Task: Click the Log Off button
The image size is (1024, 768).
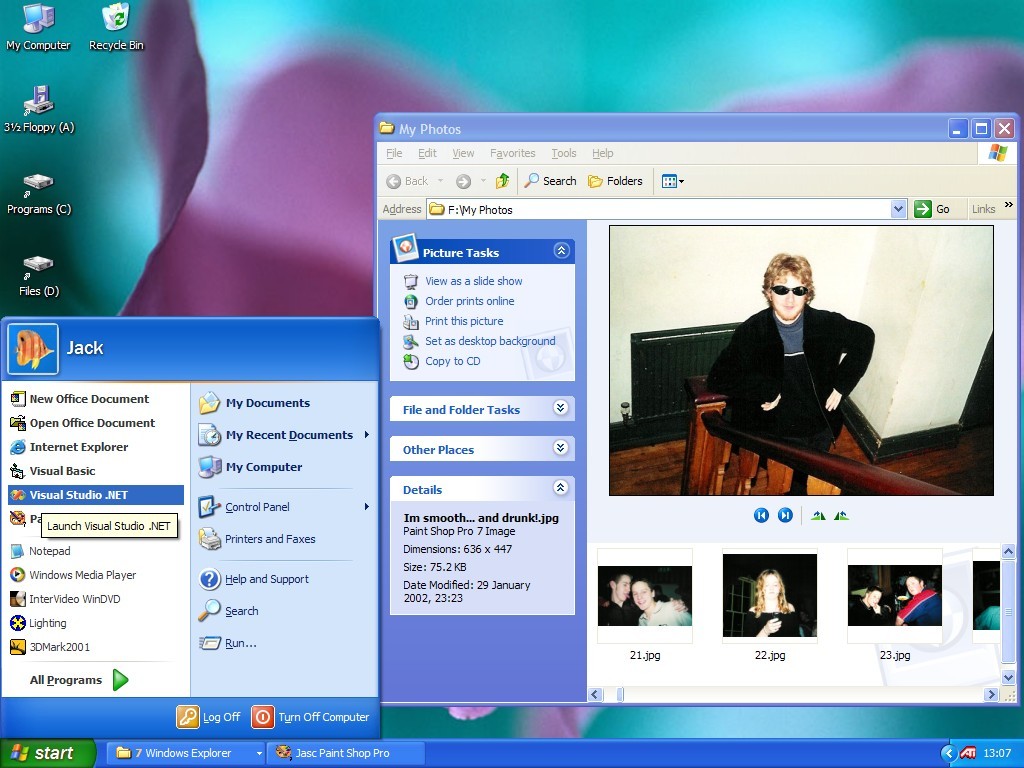Action: [209, 716]
